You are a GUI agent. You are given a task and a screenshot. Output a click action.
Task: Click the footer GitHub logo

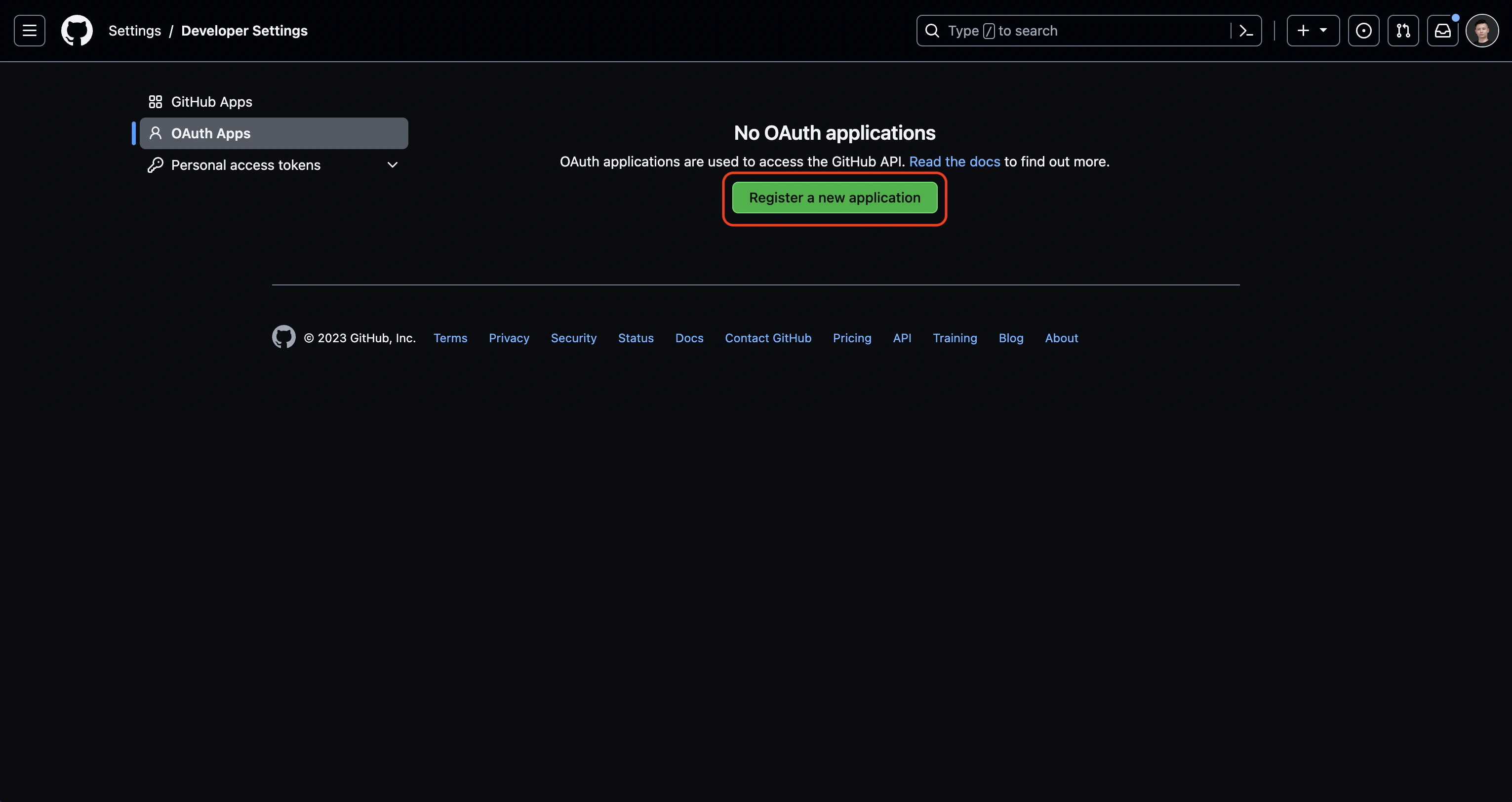(283, 337)
